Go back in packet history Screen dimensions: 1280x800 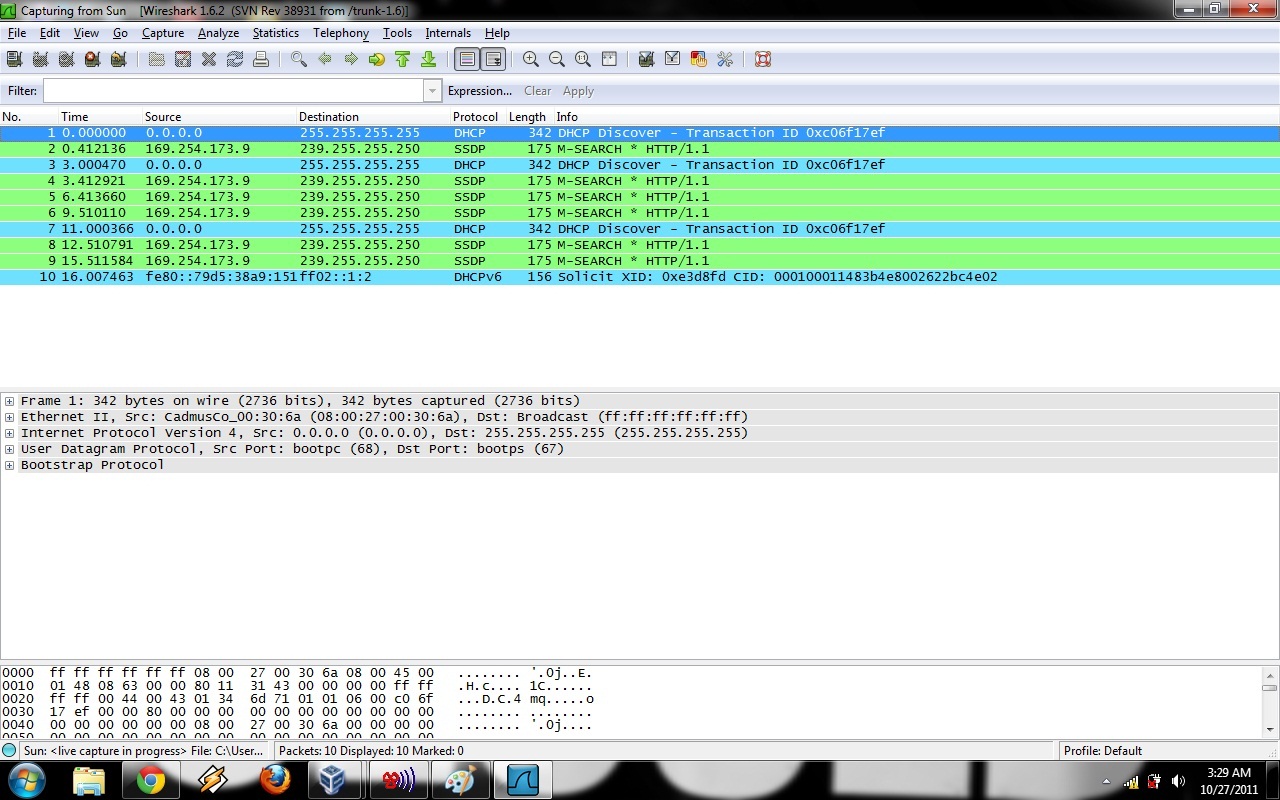click(x=325, y=59)
